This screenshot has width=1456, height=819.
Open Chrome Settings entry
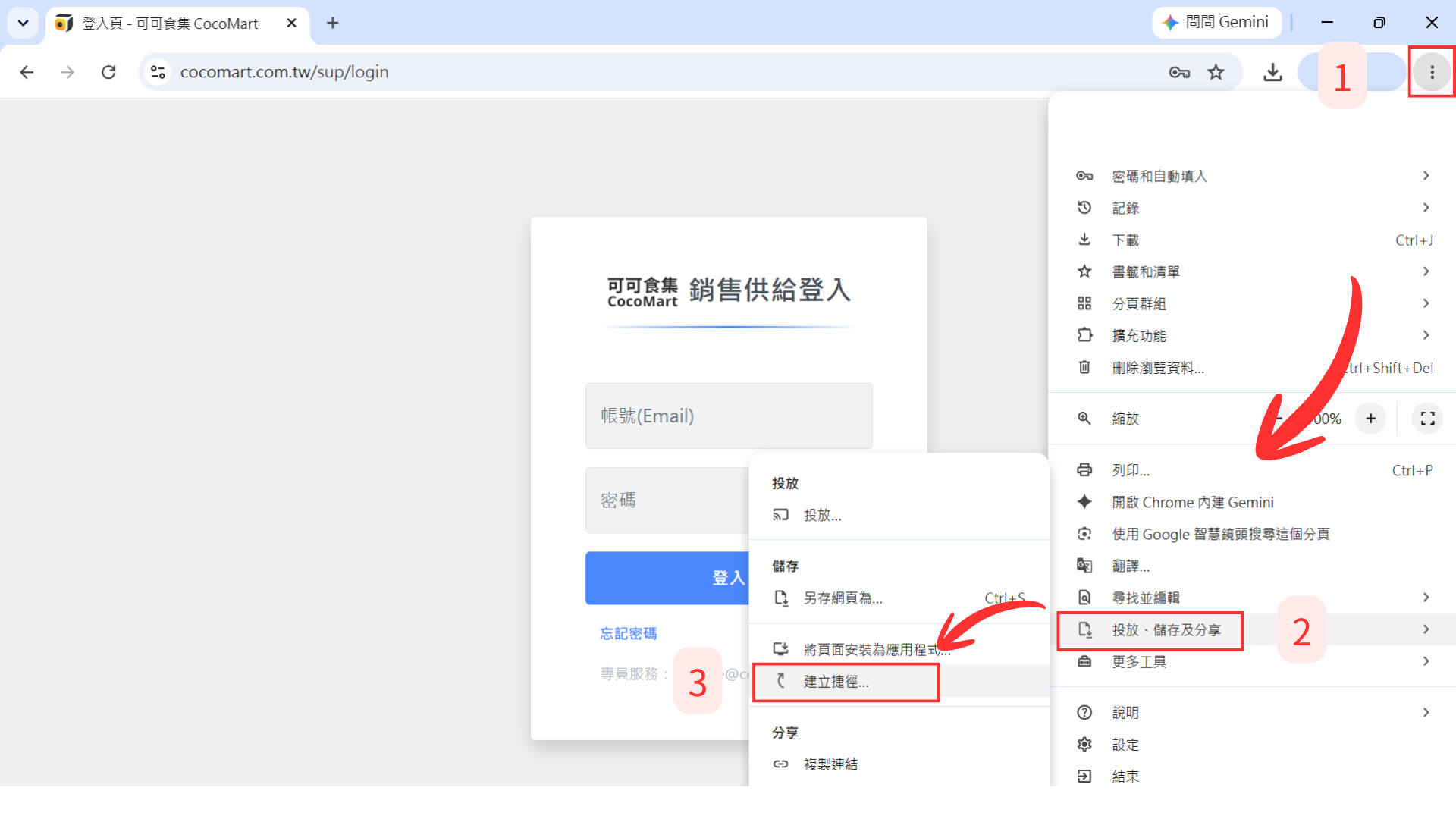[x=1251, y=744]
